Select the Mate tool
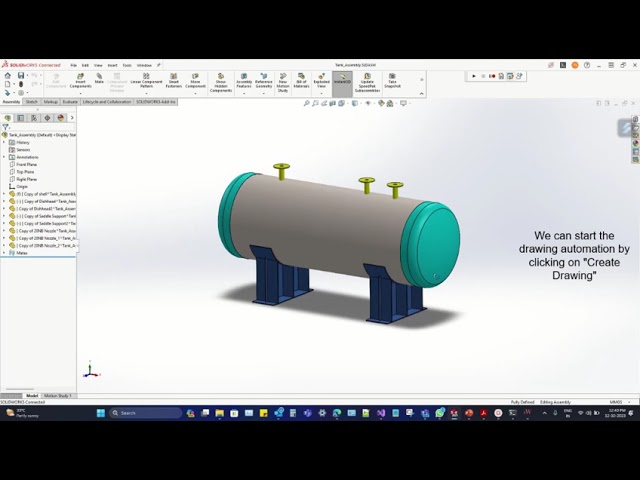The image size is (640, 480). click(x=99, y=79)
